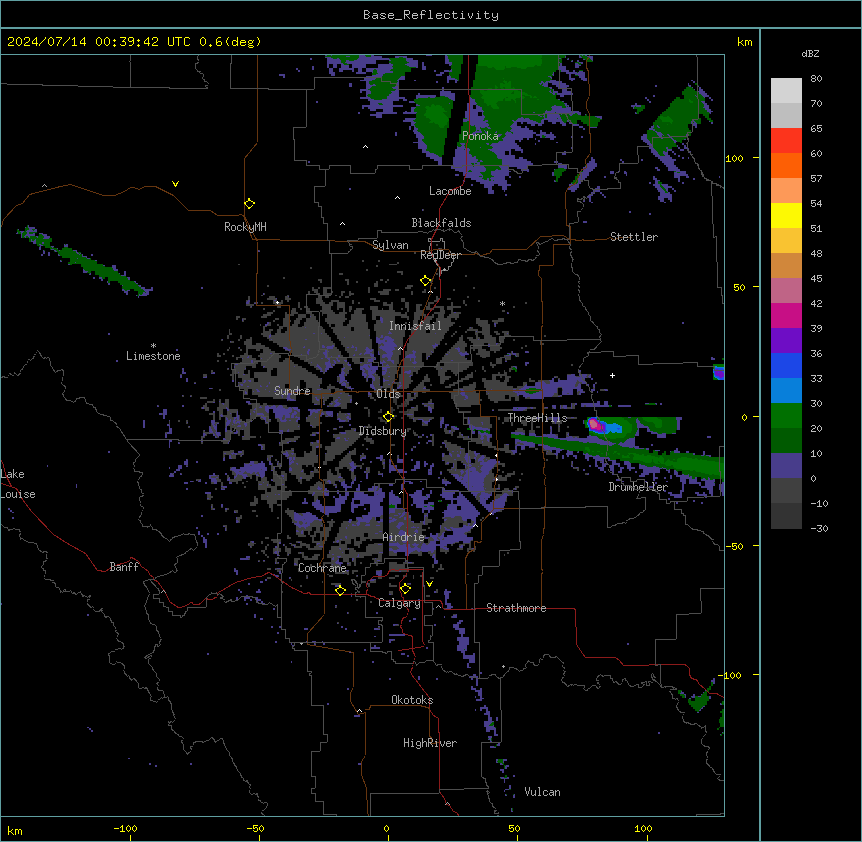Click the -50 tick on the bottom axis
Screen dimensions: 862x842
[255, 829]
